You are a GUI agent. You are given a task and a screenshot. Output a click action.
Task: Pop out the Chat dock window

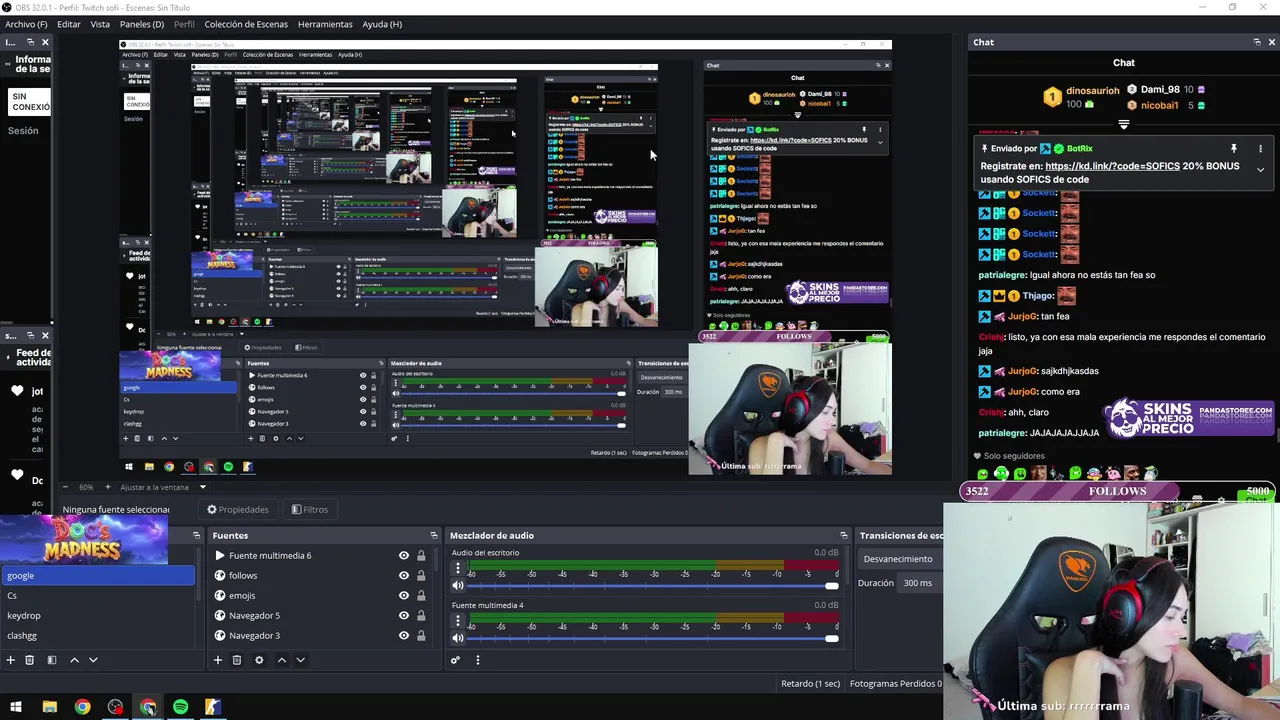1257,42
